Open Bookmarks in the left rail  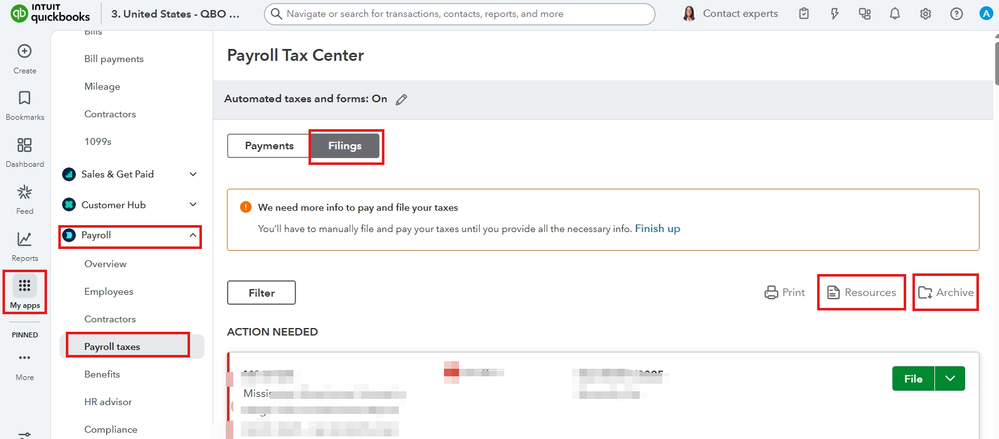(x=24, y=98)
